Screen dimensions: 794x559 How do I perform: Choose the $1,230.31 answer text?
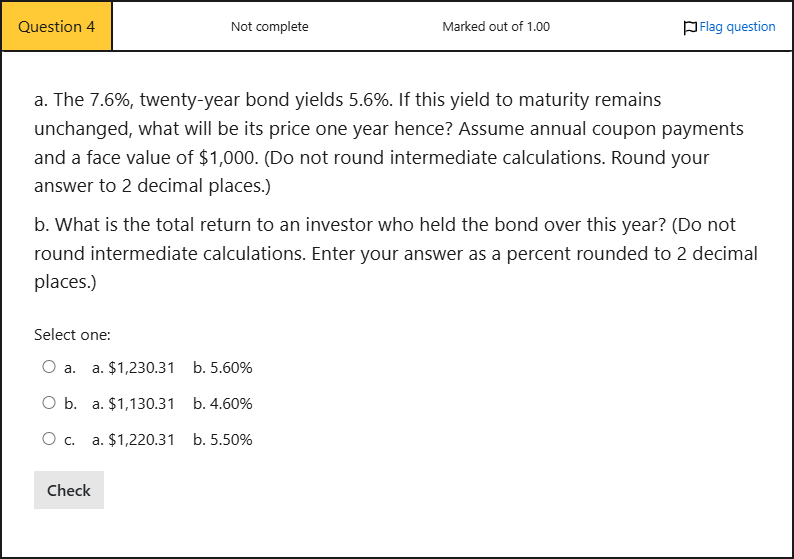click(141, 368)
